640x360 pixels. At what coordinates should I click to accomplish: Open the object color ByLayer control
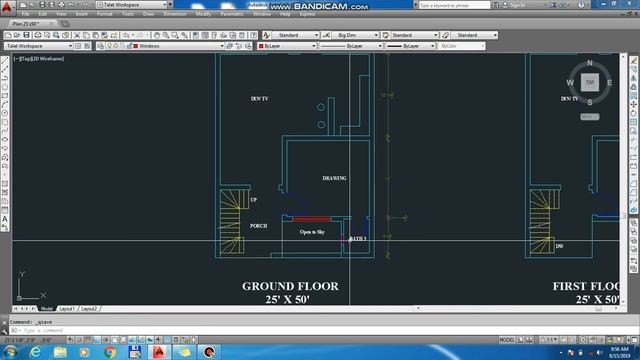(287, 46)
